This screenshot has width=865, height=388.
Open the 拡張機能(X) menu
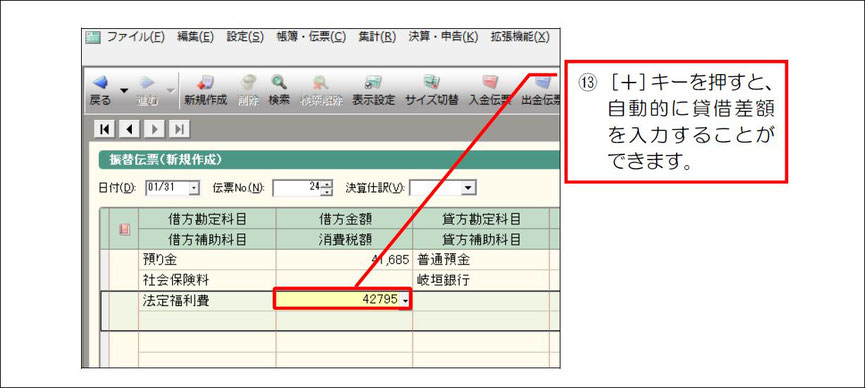520,37
